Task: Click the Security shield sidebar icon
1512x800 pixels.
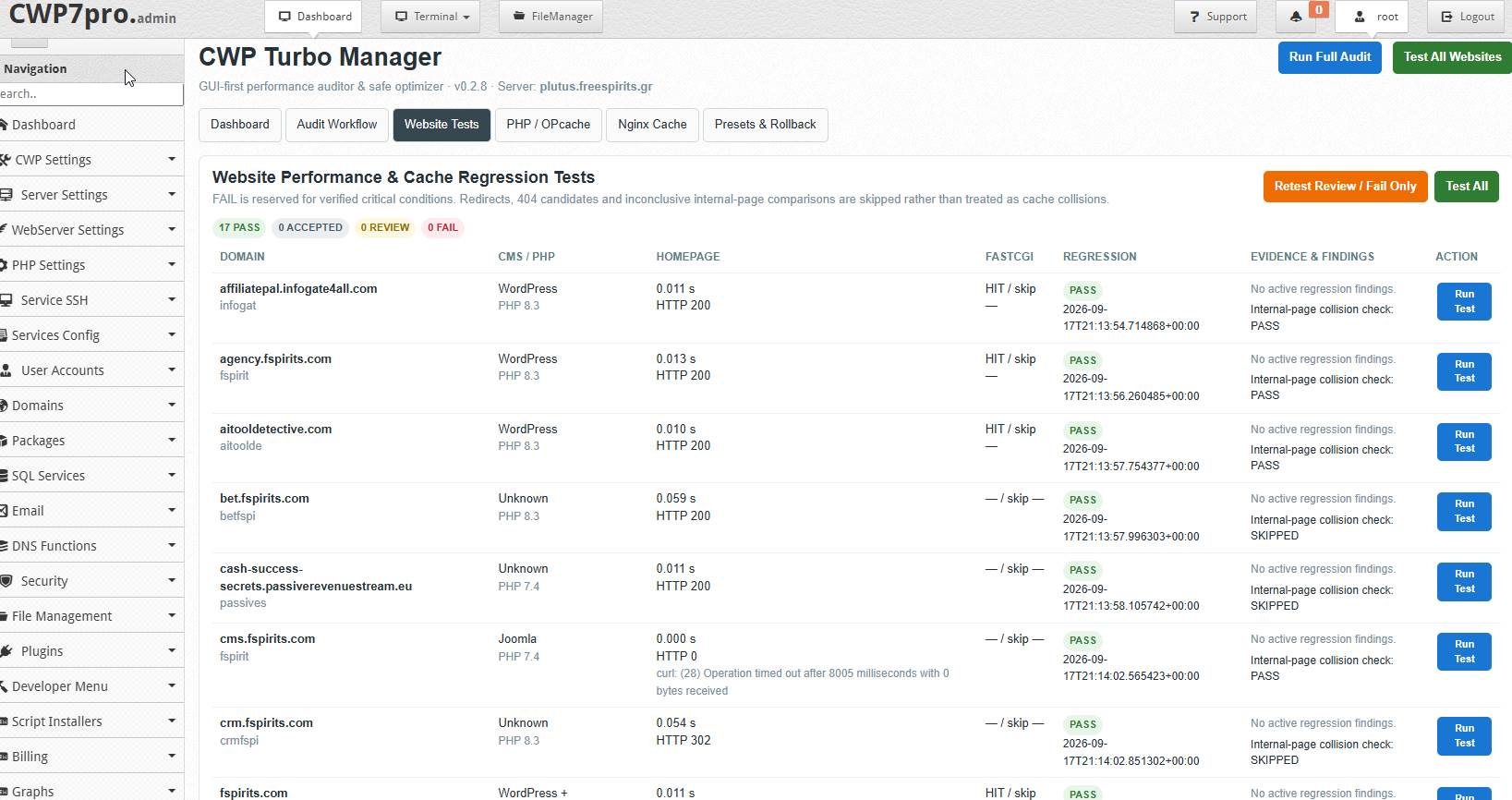Action: coord(7,581)
